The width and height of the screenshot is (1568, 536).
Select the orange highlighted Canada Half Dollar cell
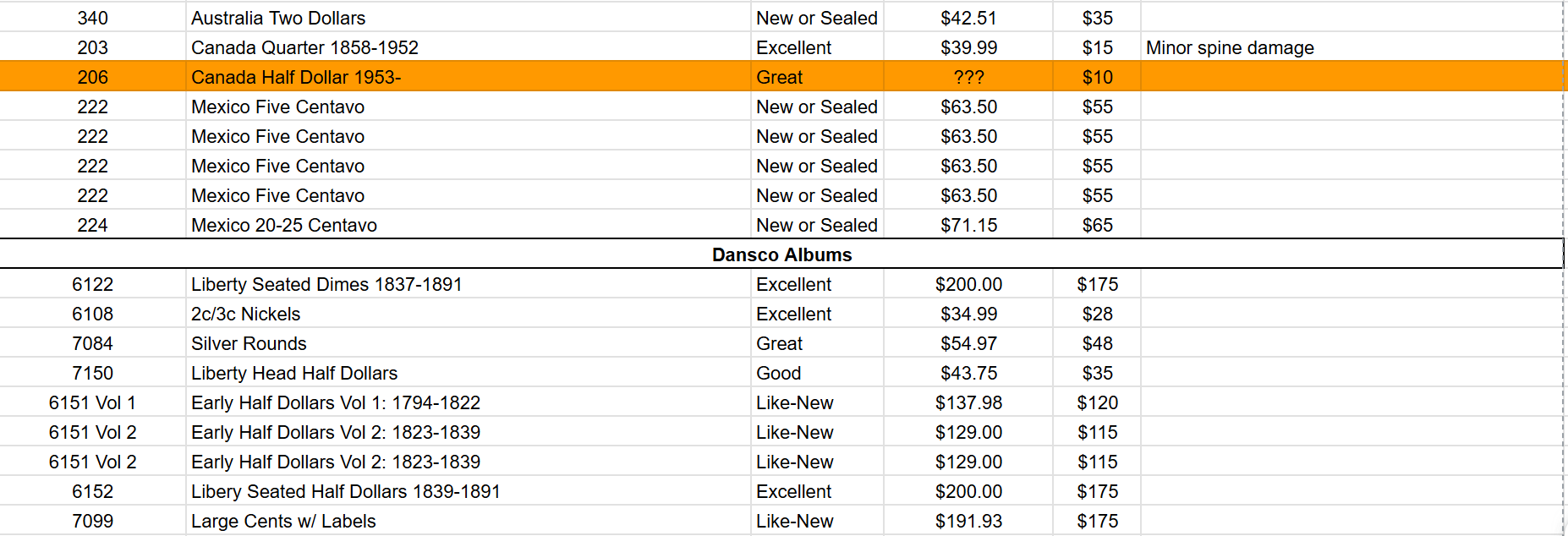468,77
